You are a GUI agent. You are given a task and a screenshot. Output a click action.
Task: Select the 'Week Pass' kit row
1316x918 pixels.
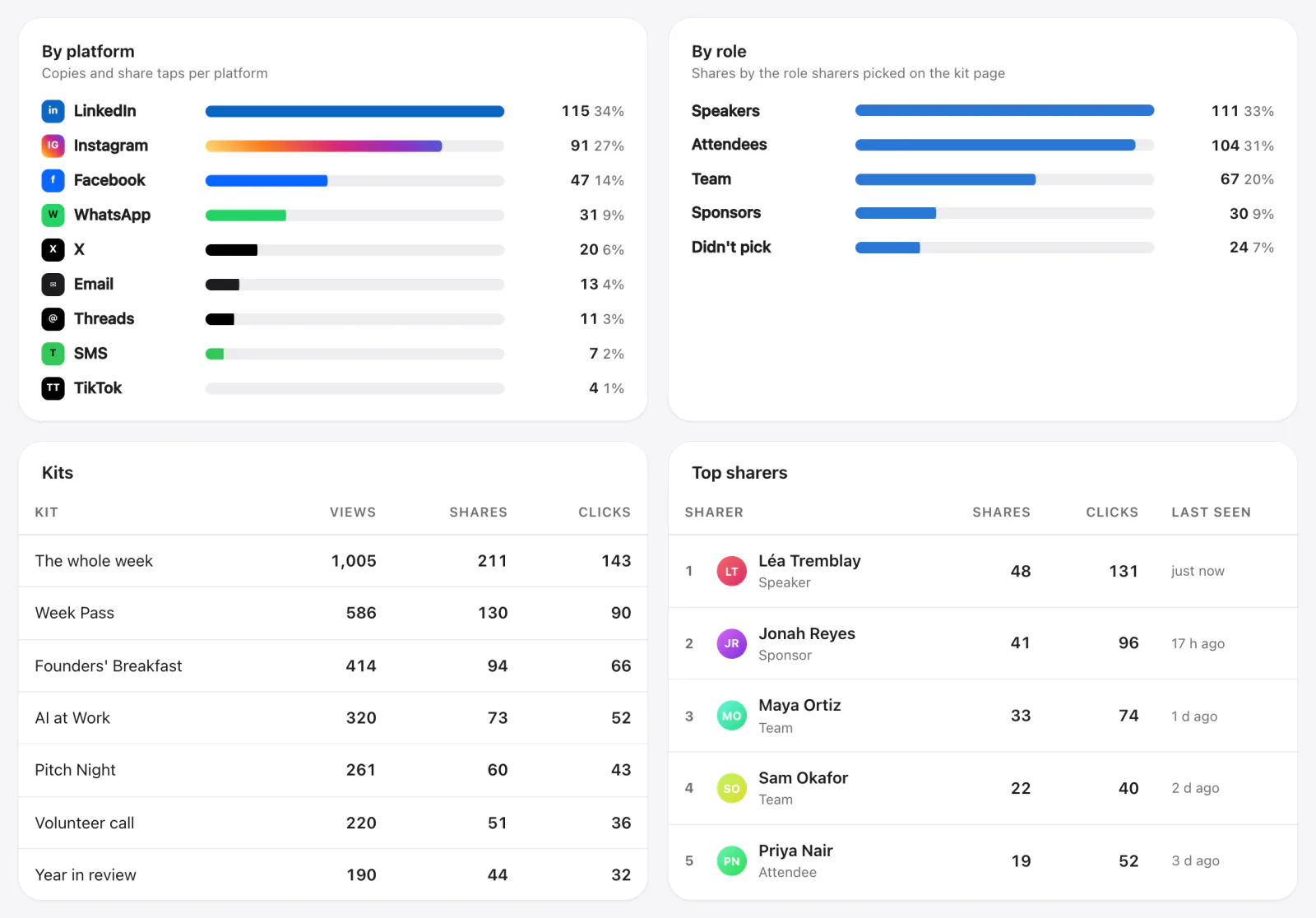point(333,613)
